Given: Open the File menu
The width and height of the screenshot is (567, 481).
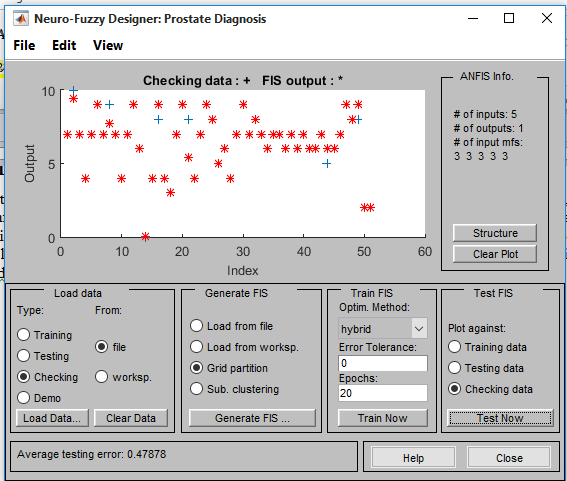Looking at the screenshot, I should (24, 45).
